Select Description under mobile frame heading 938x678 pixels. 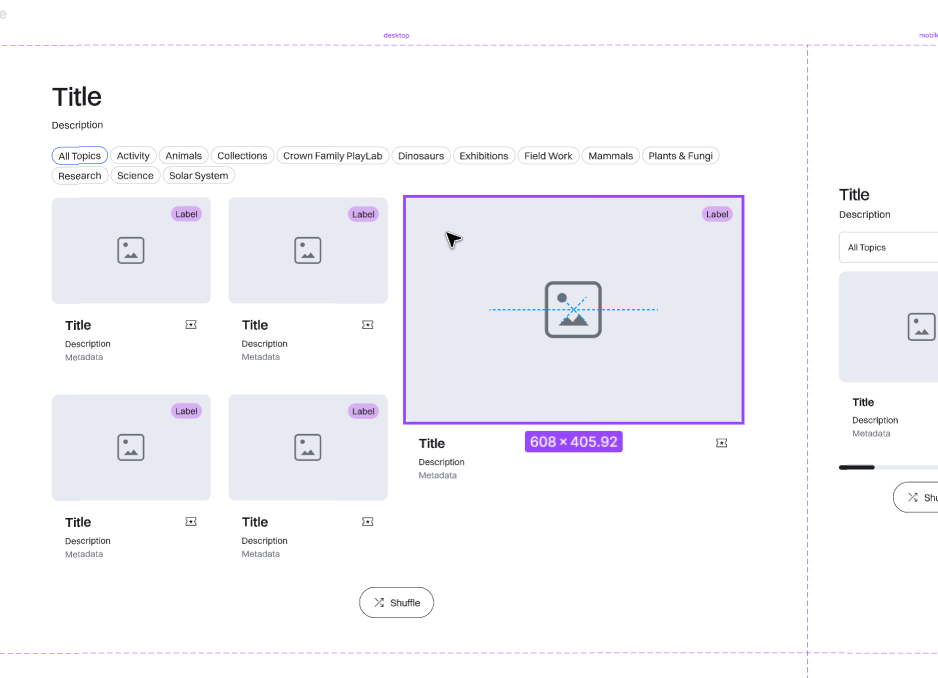864,214
